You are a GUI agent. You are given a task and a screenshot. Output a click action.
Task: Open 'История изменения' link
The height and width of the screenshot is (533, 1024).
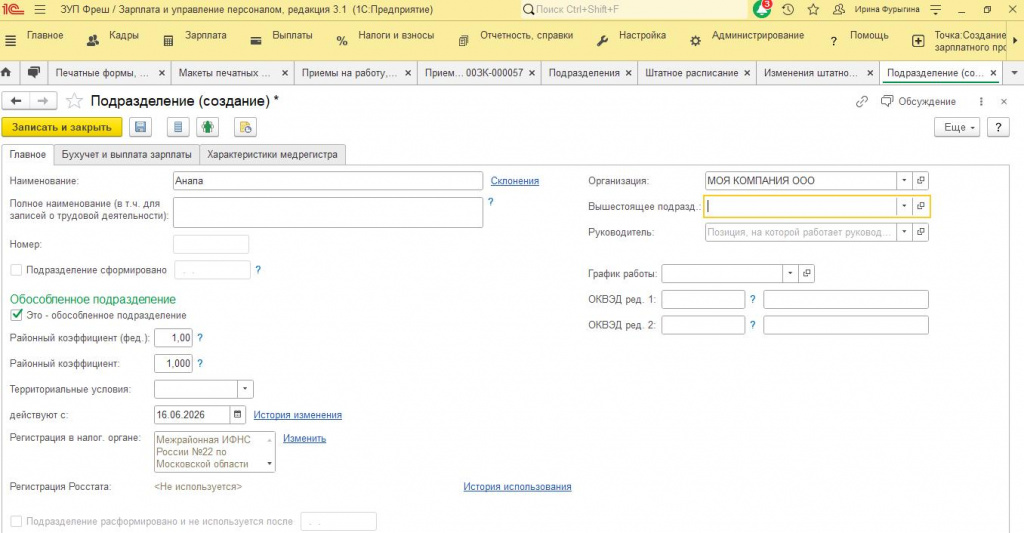pos(298,415)
